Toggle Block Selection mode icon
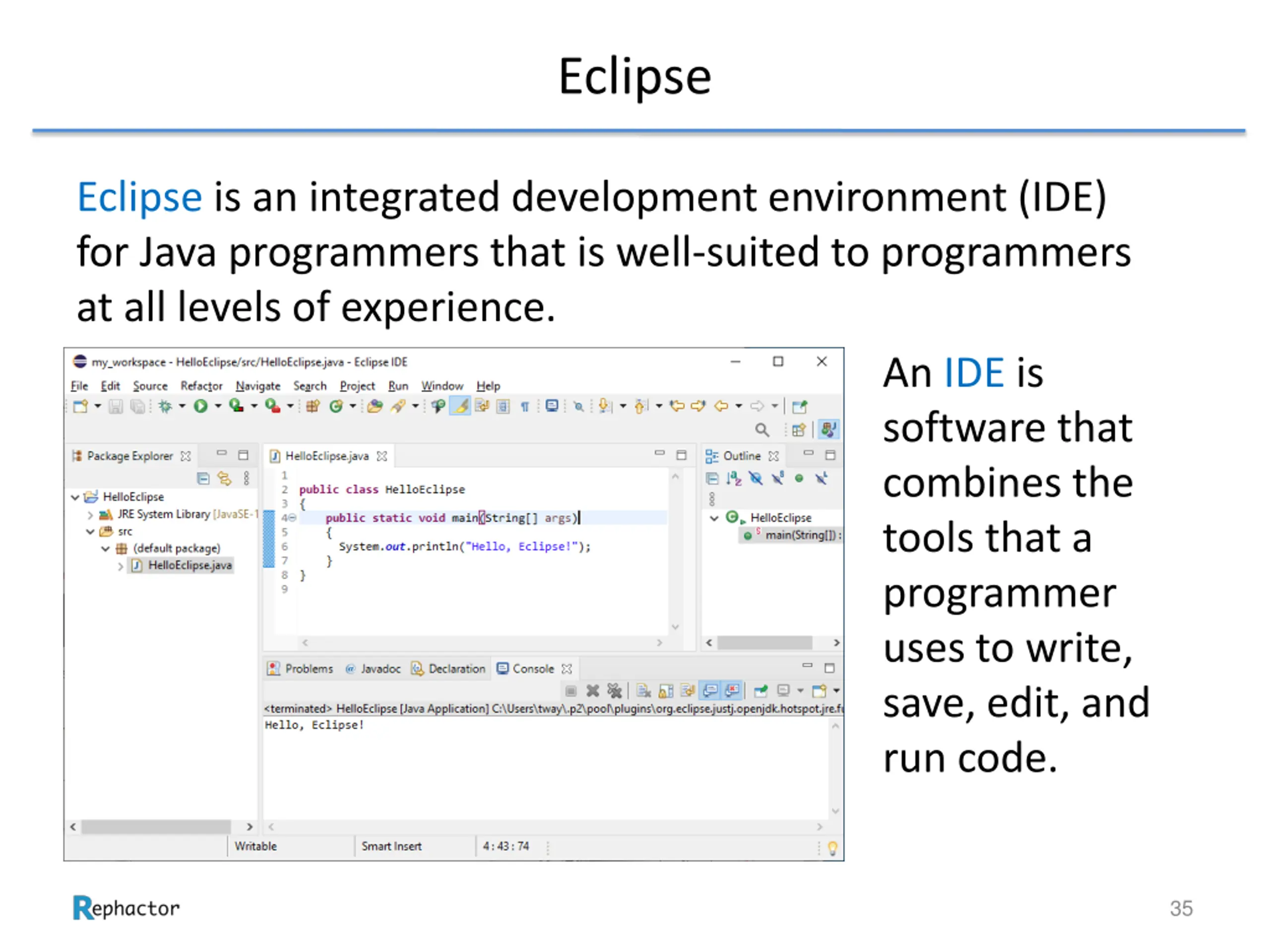 click(503, 406)
